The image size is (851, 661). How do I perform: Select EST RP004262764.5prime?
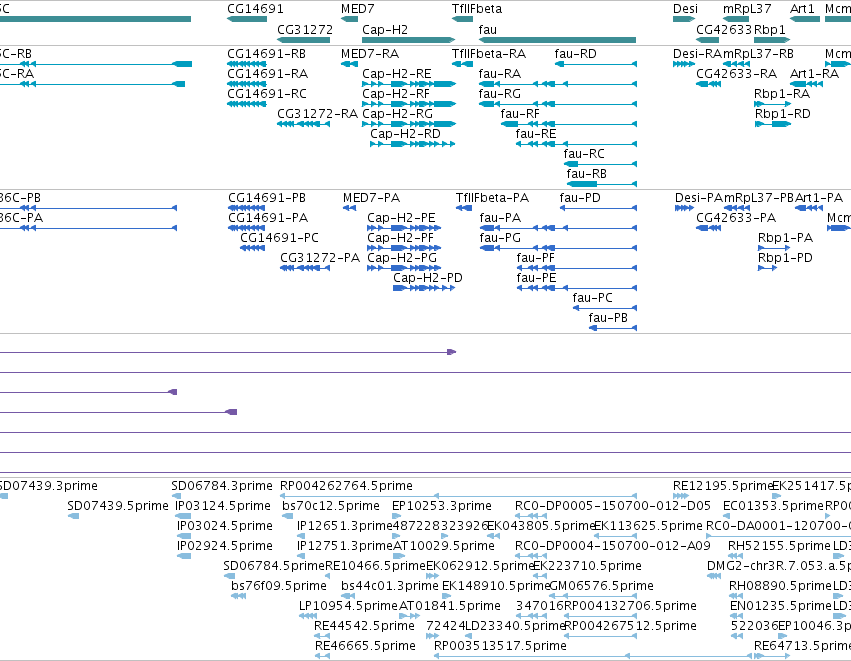click(458, 496)
